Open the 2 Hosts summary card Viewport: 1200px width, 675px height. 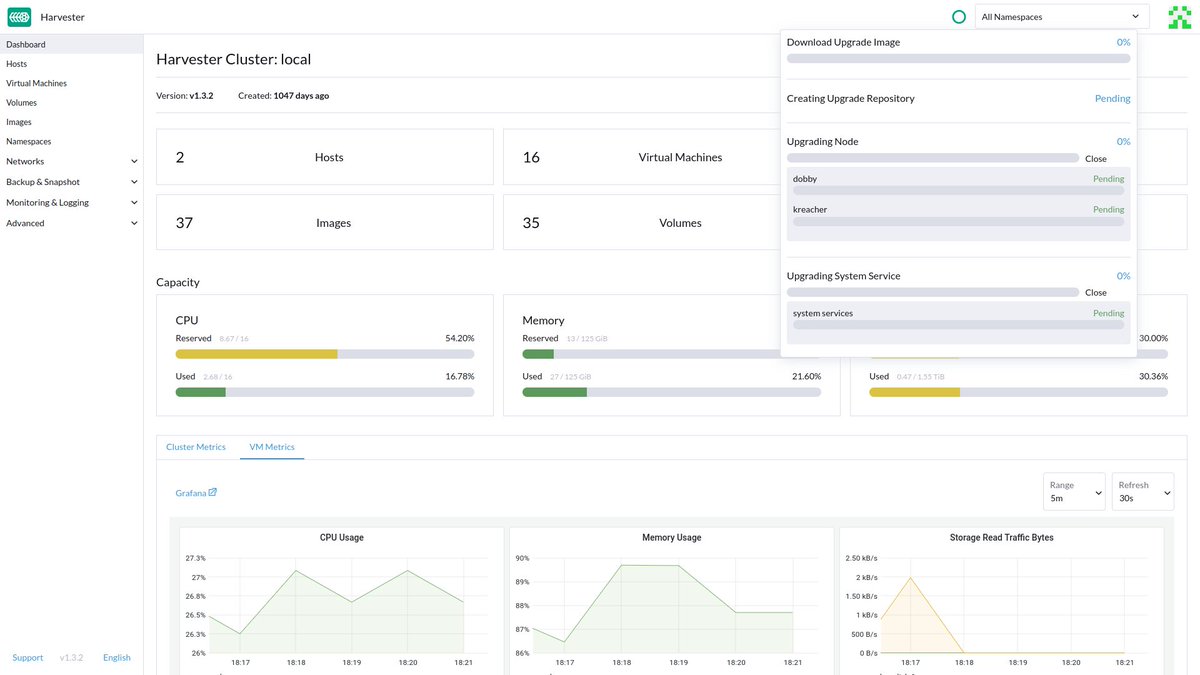pos(325,157)
